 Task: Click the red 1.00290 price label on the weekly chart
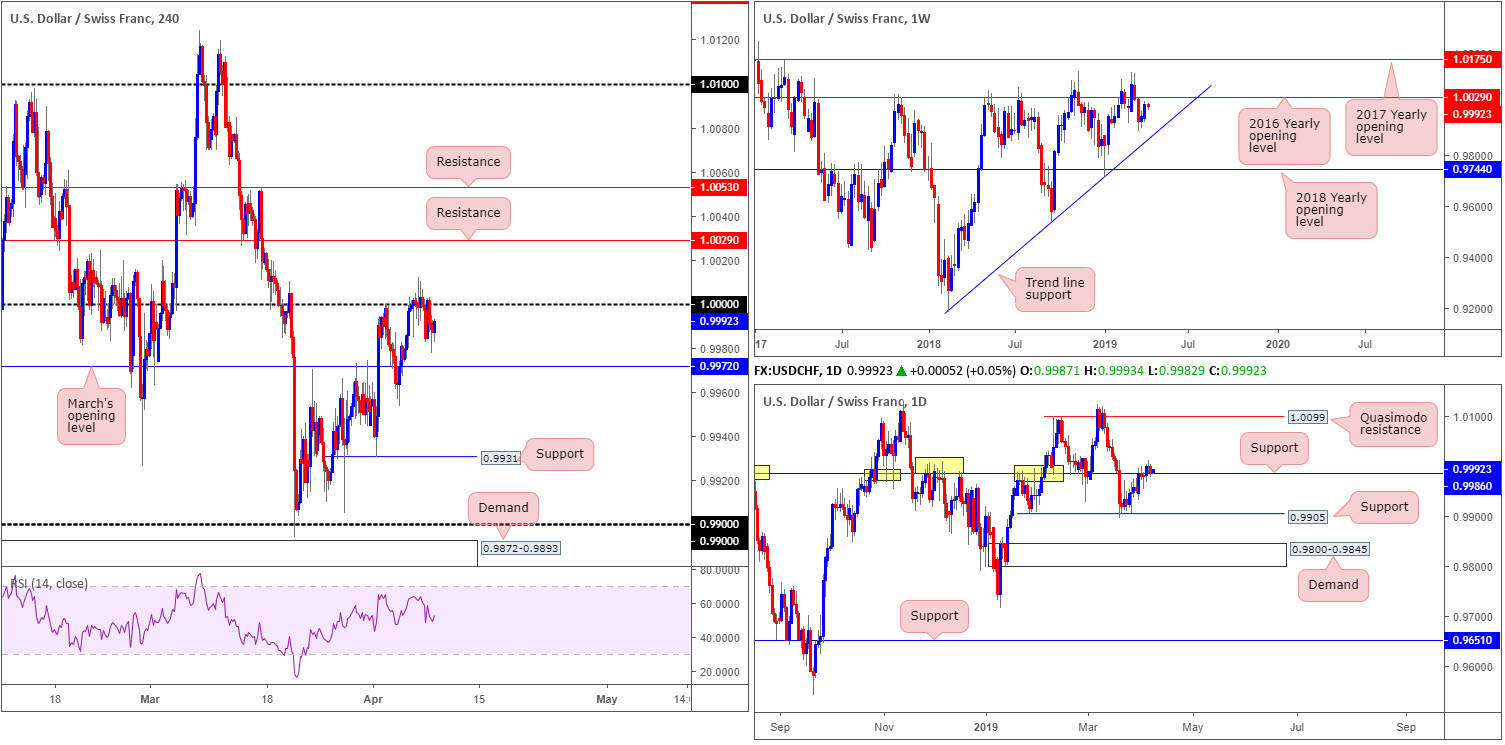tap(1473, 98)
